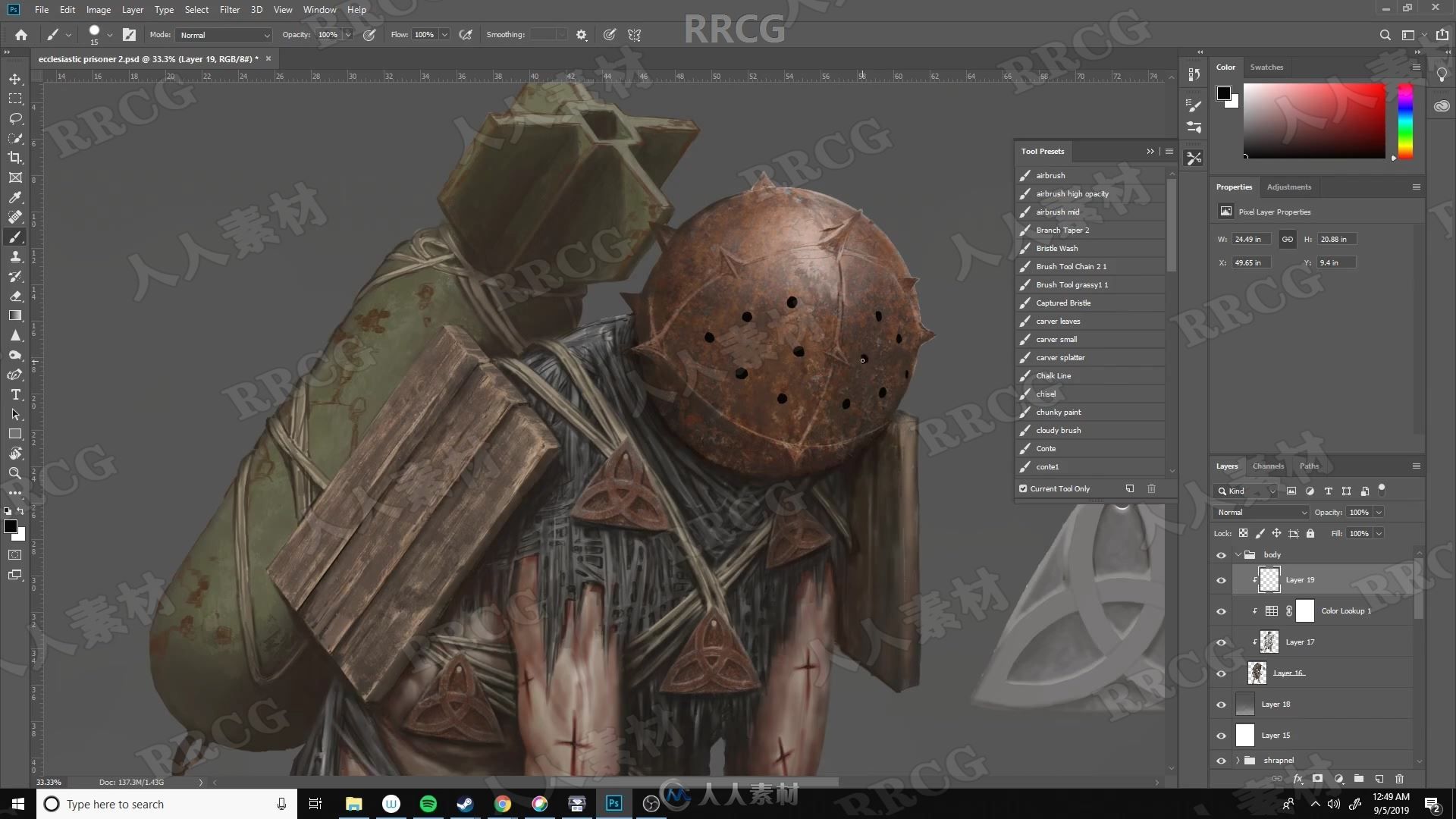
Task: Select airbrush high opacity preset
Action: click(1091, 193)
